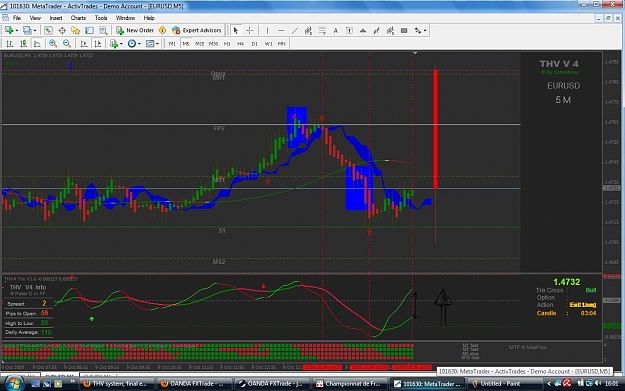Image resolution: width=625 pixels, height=391 pixels.
Task: Click the 'Exit Long' action text
Action: (x=583, y=305)
